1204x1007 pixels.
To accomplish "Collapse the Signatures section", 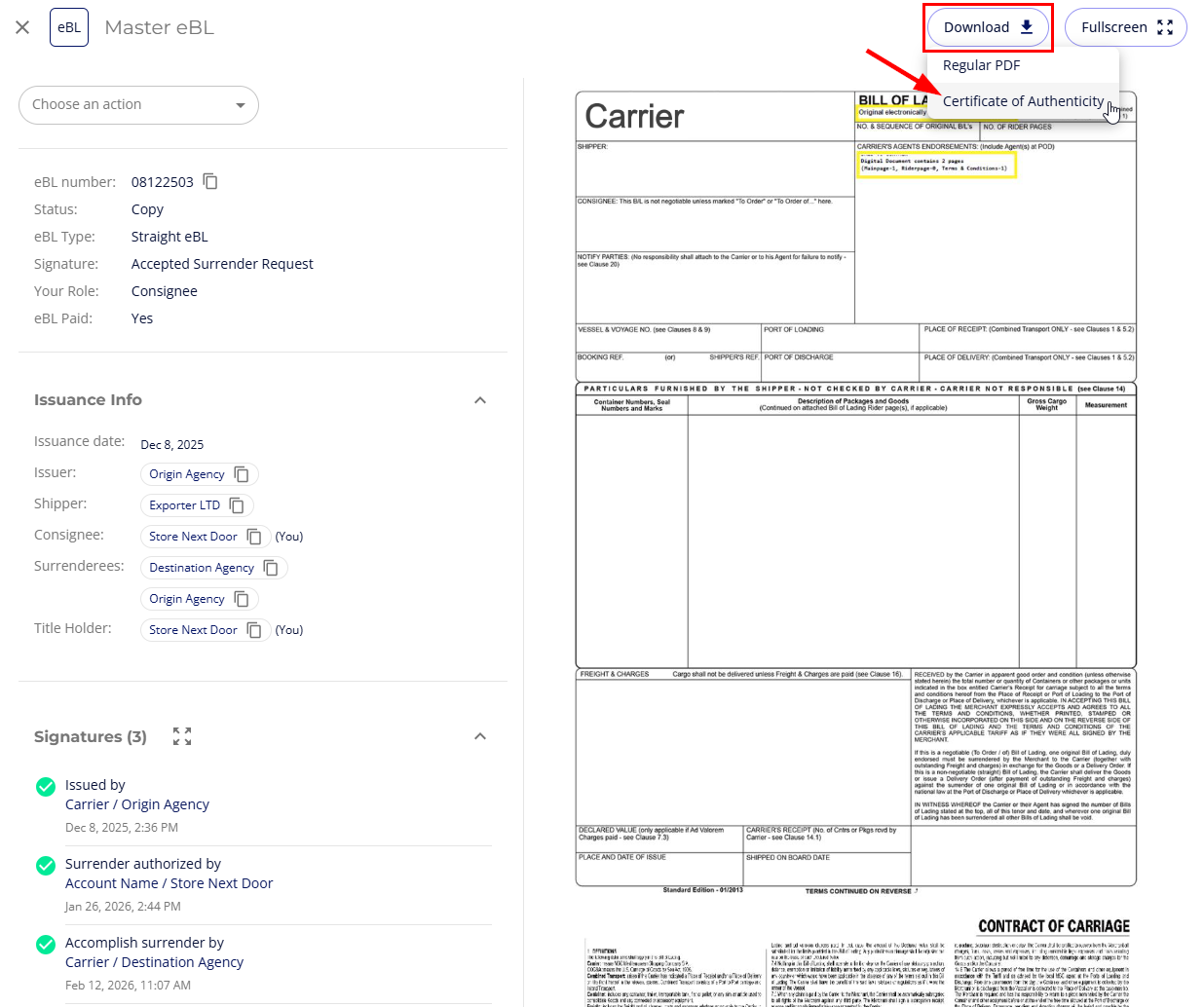I will pos(480,736).
